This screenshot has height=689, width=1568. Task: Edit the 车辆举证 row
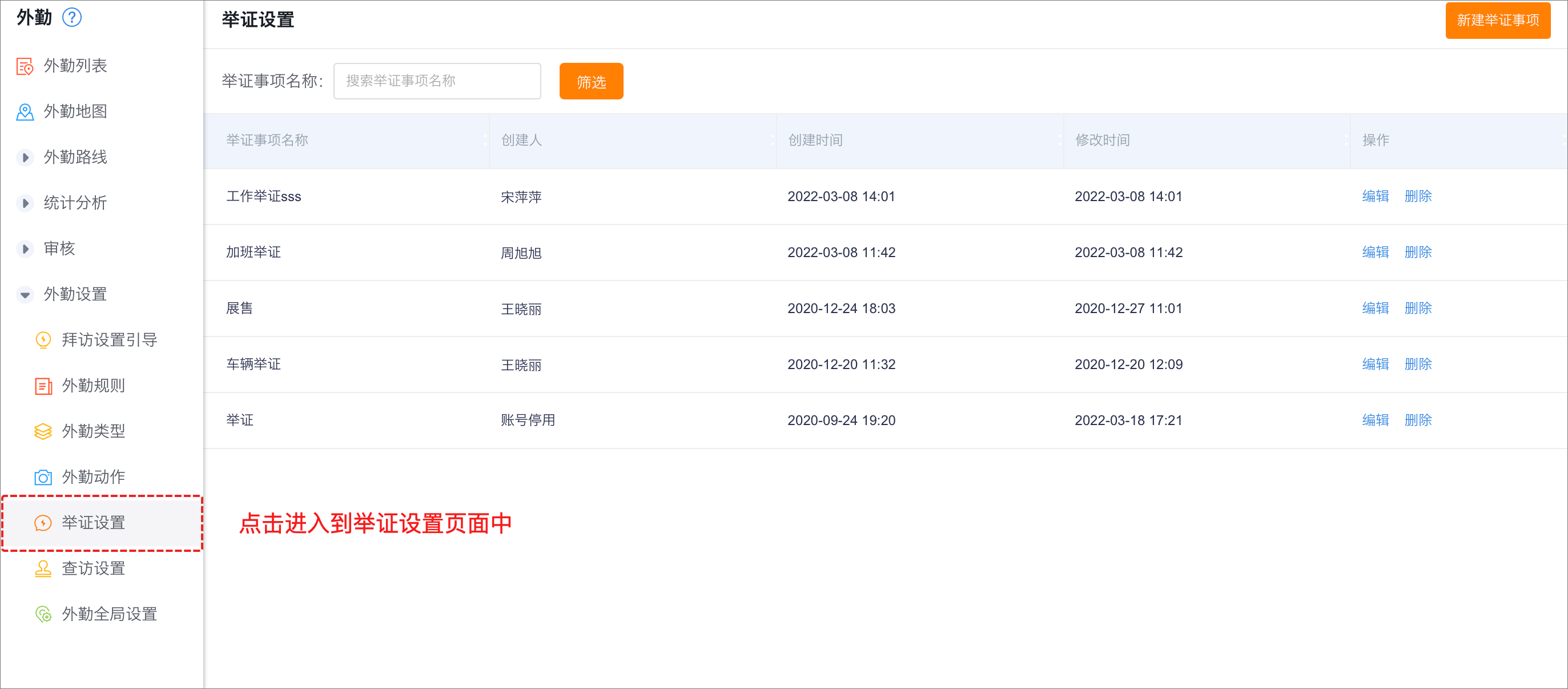1375,364
